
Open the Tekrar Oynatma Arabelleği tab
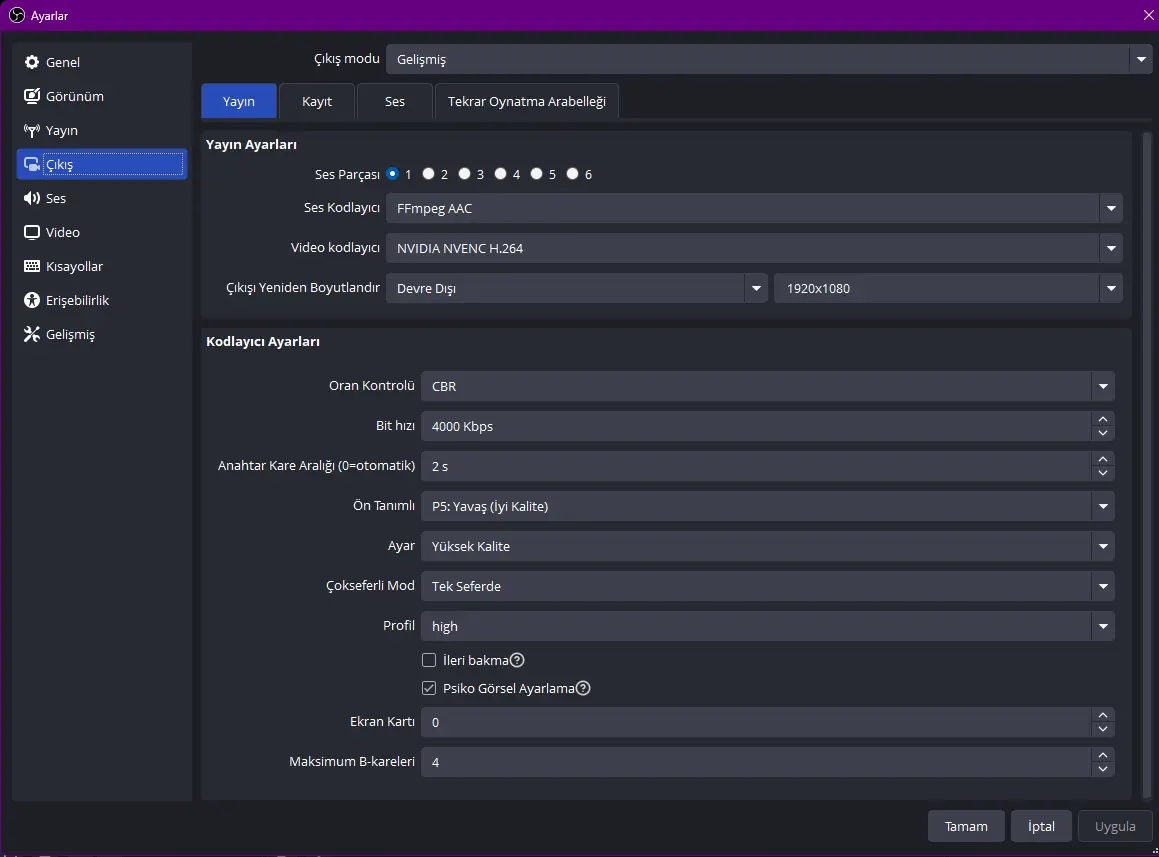click(x=526, y=101)
